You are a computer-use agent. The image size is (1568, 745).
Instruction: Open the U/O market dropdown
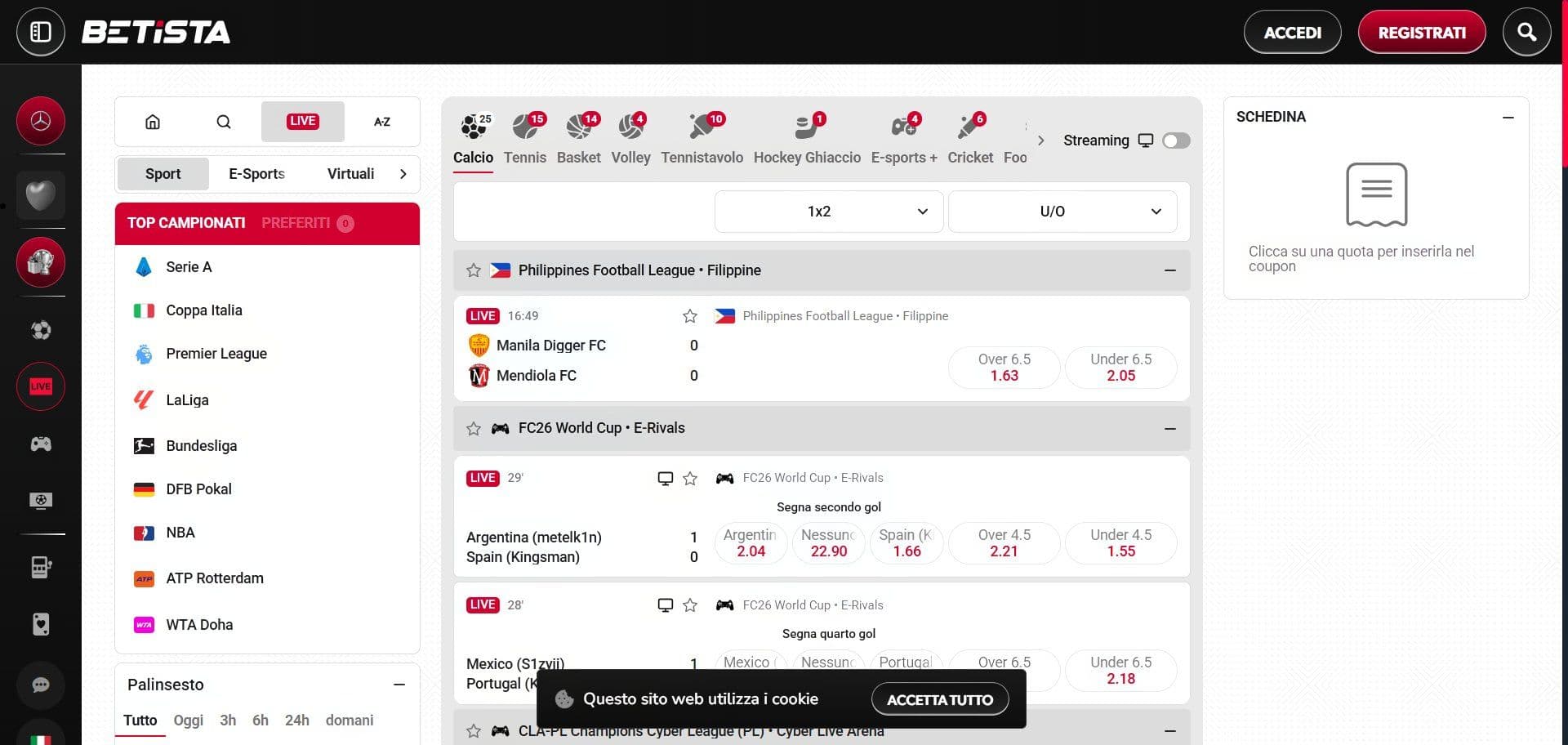(1062, 211)
